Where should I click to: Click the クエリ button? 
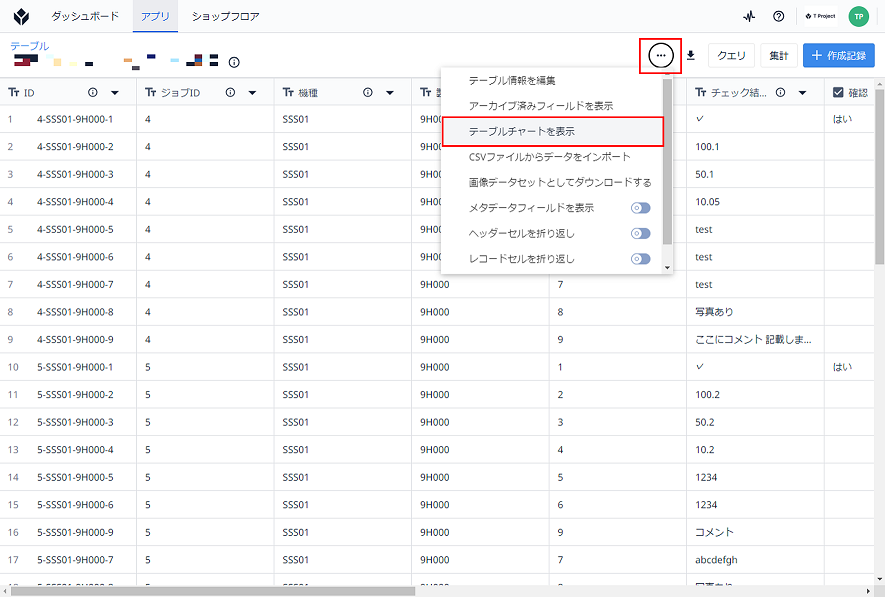[x=731, y=55]
